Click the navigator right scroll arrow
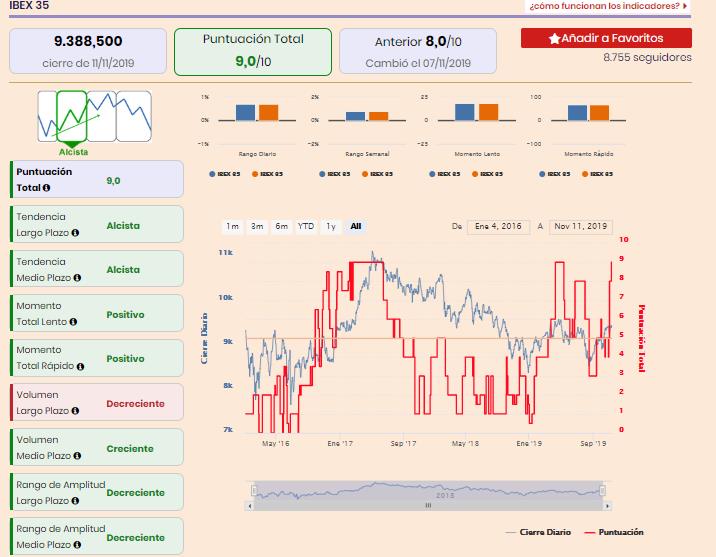Viewport: 716px width, 557px height. point(607,506)
